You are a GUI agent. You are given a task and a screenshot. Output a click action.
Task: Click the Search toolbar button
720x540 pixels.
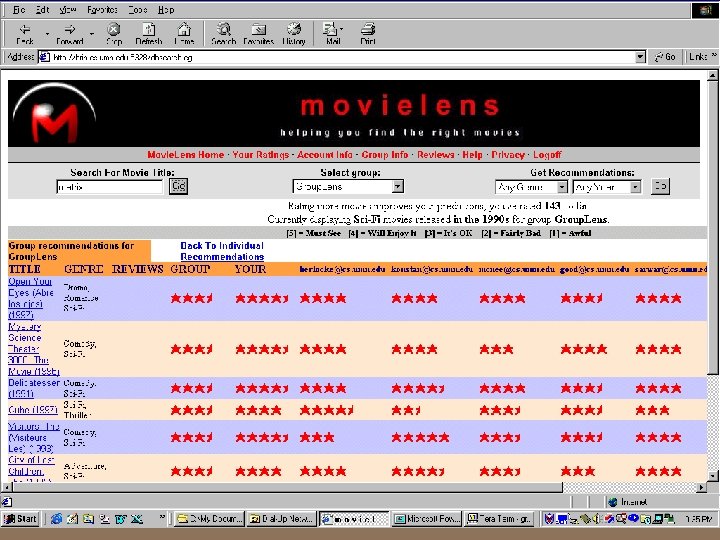tap(224, 34)
